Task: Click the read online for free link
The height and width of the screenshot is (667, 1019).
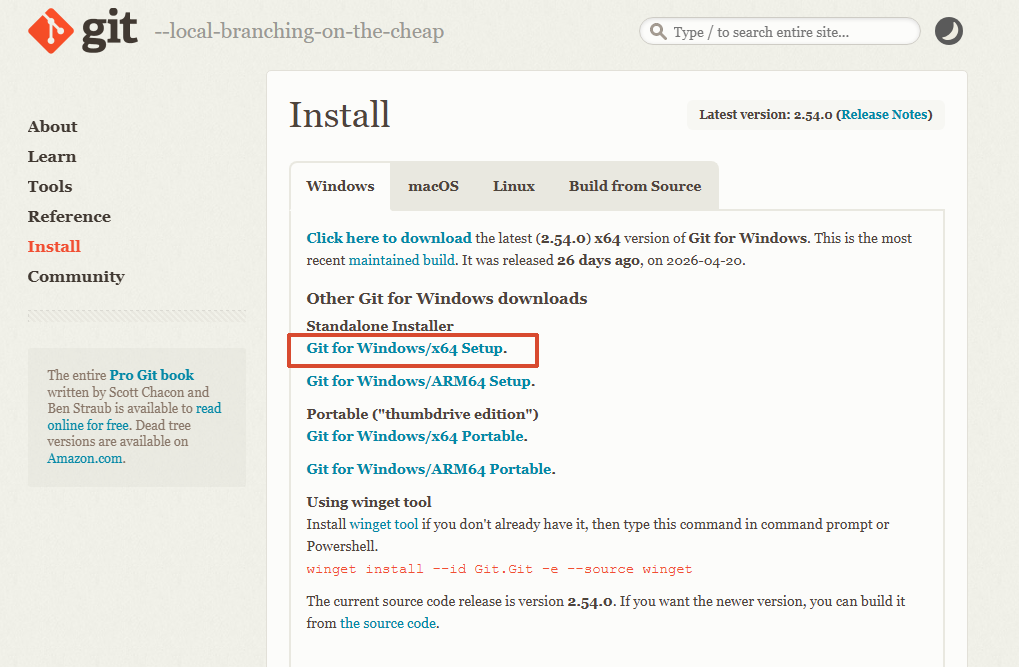Action: pos(135,417)
